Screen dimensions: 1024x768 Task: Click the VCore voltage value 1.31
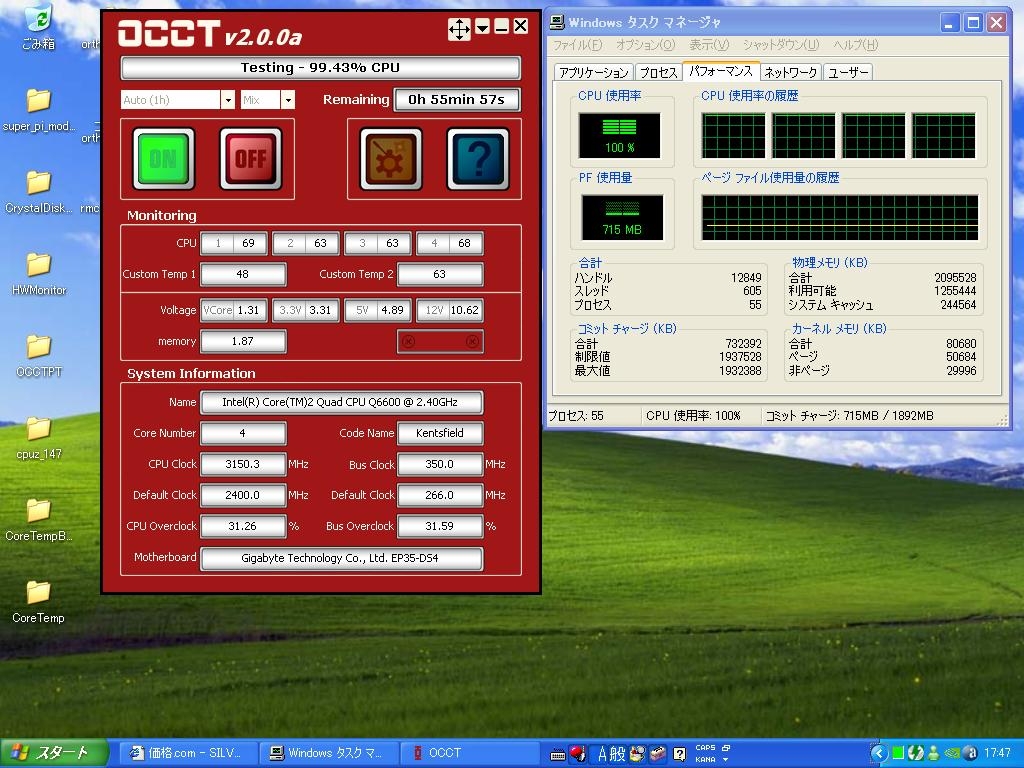click(x=248, y=310)
